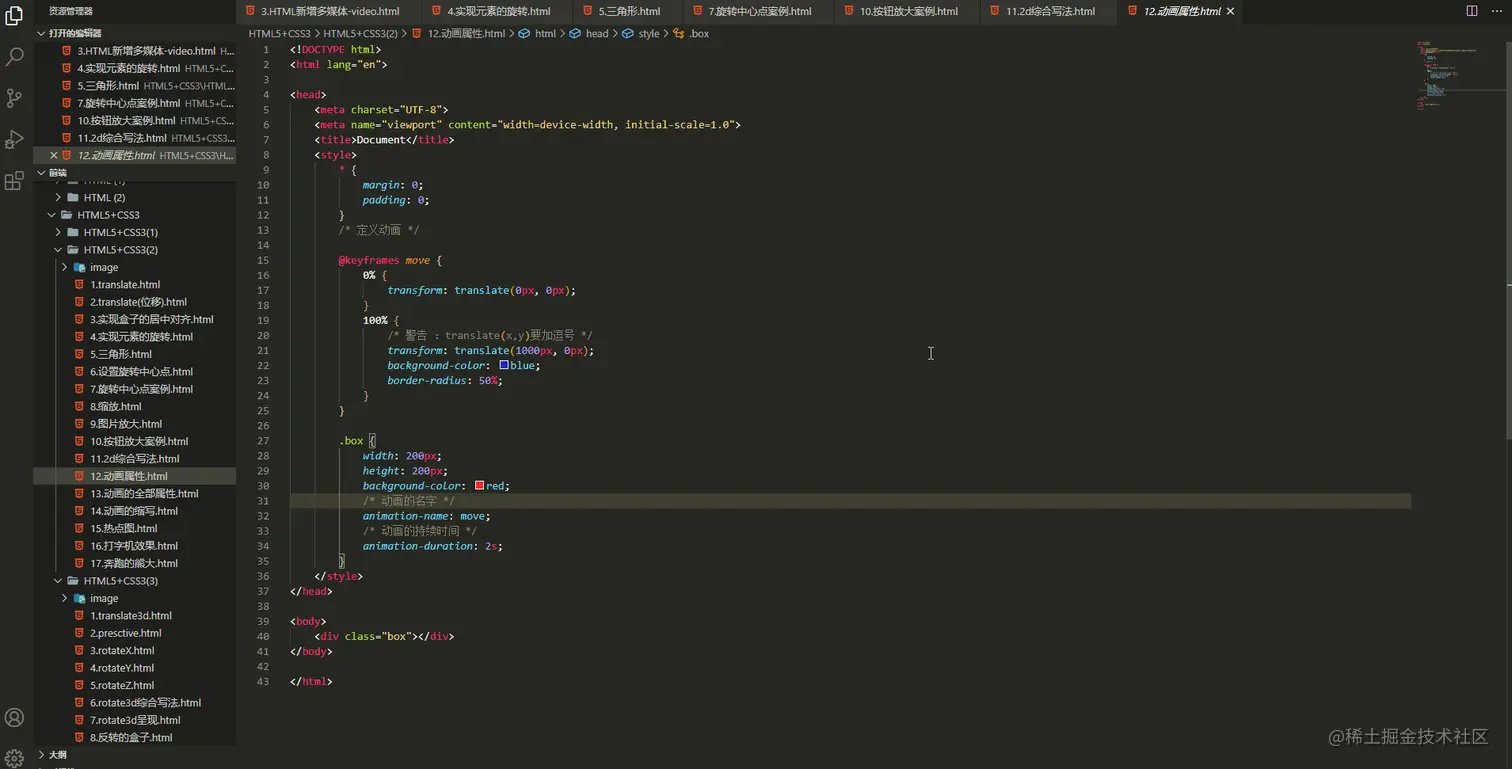The height and width of the screenshot is (769, 1512).
Task: Expand the image folder under HTML5+CSS3(2)
Action: 64,267
